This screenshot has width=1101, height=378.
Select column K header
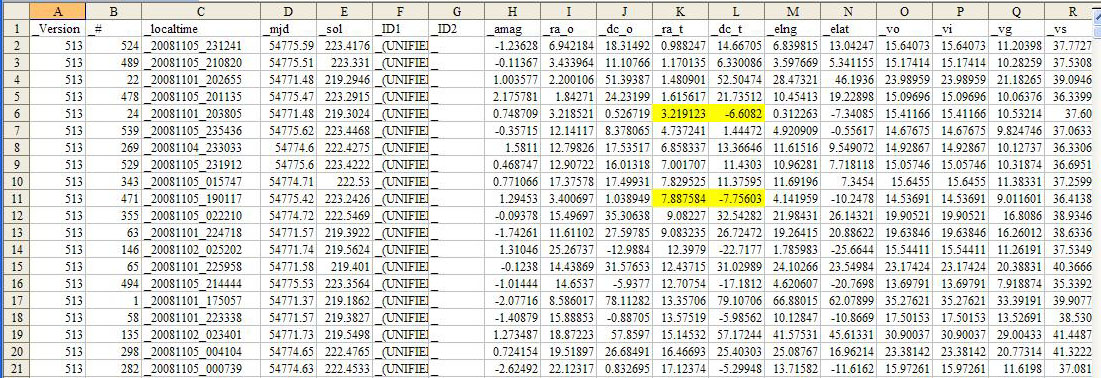[x=681, y=11]
